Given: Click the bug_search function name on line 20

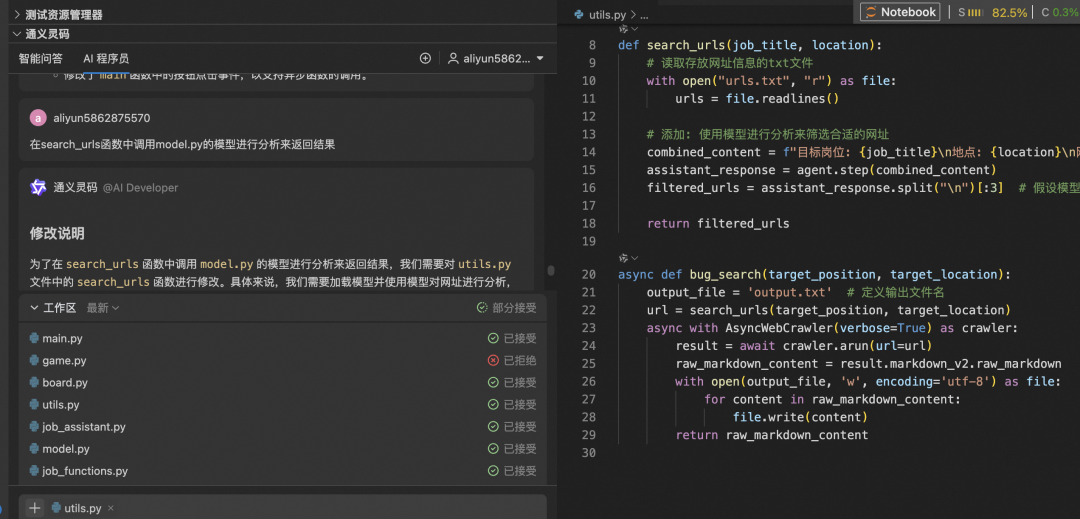Looking at the screenshot, I should pyautogui.click(x=726, y=275).
